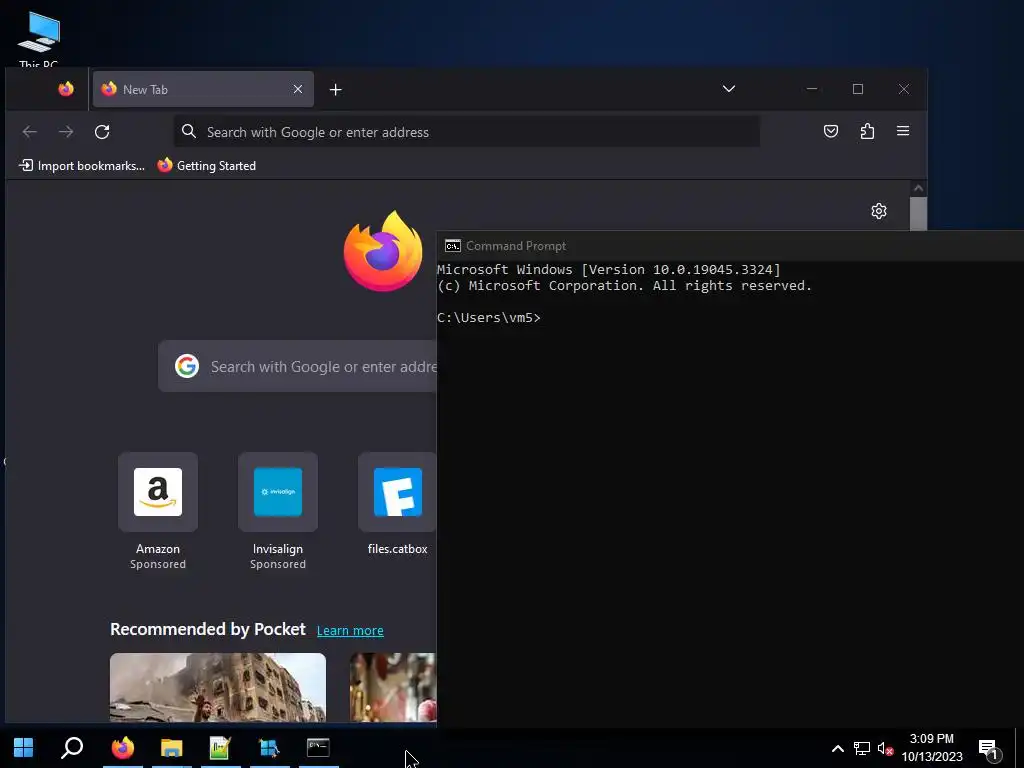Click the Command Prompt title bar icon
1024x768 pixels.
click(x=453, y=246)
